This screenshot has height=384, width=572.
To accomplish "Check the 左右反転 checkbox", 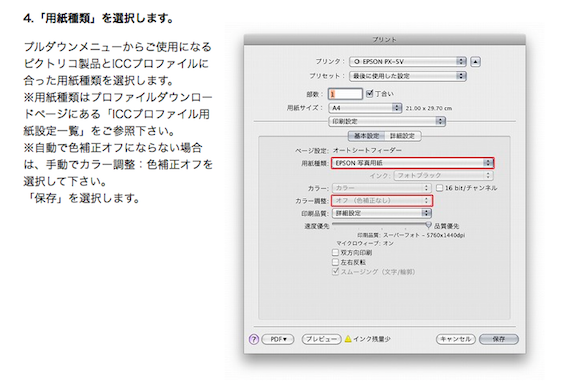I will [x=335, y=262].
